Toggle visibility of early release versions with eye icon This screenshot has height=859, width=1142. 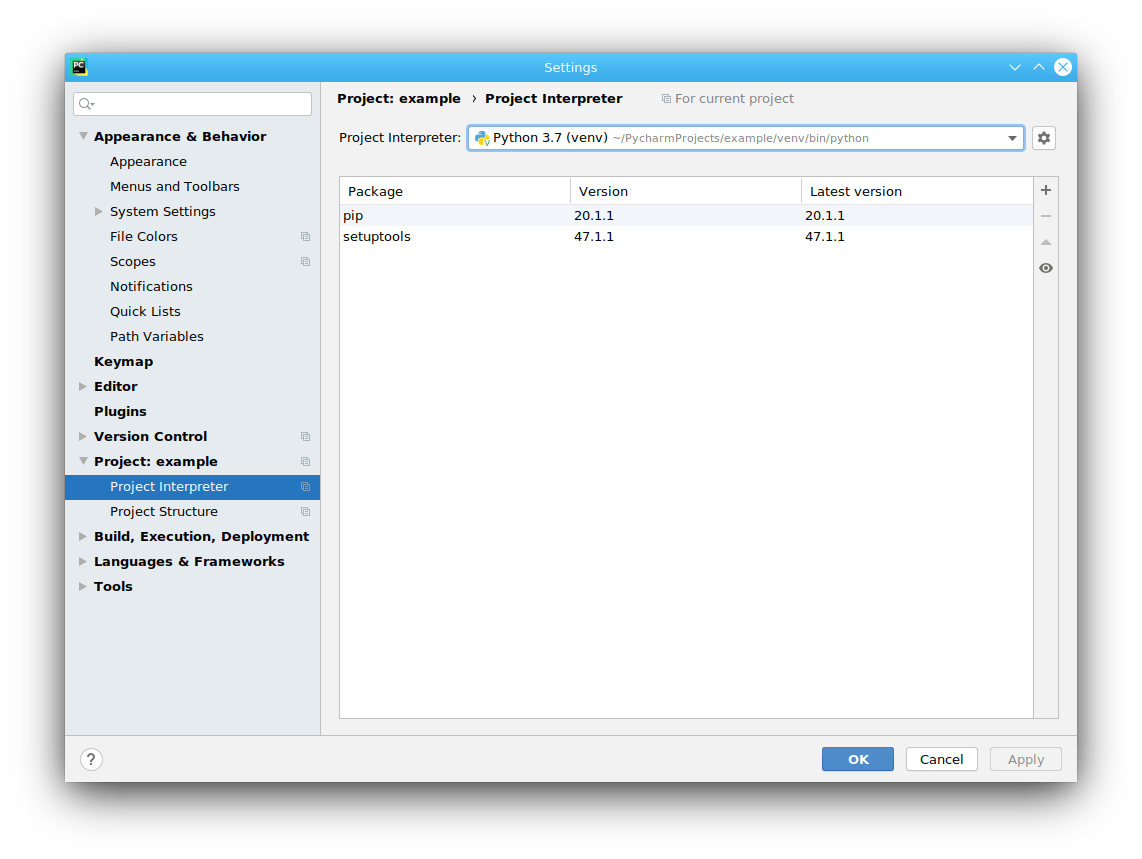point(1045,268)
